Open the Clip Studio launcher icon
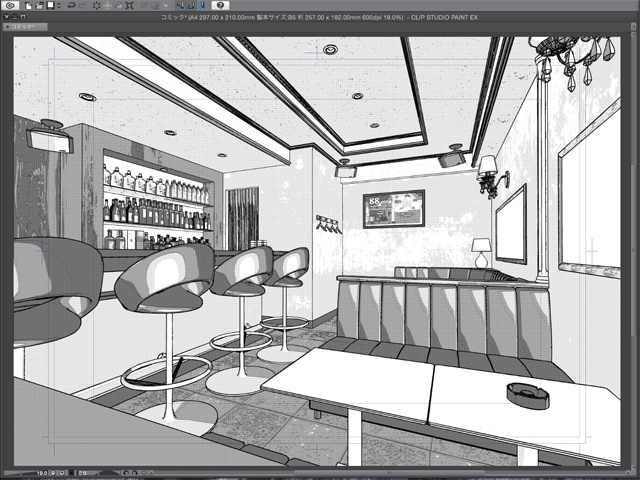The image size is (640, 480). click(10, 6)
